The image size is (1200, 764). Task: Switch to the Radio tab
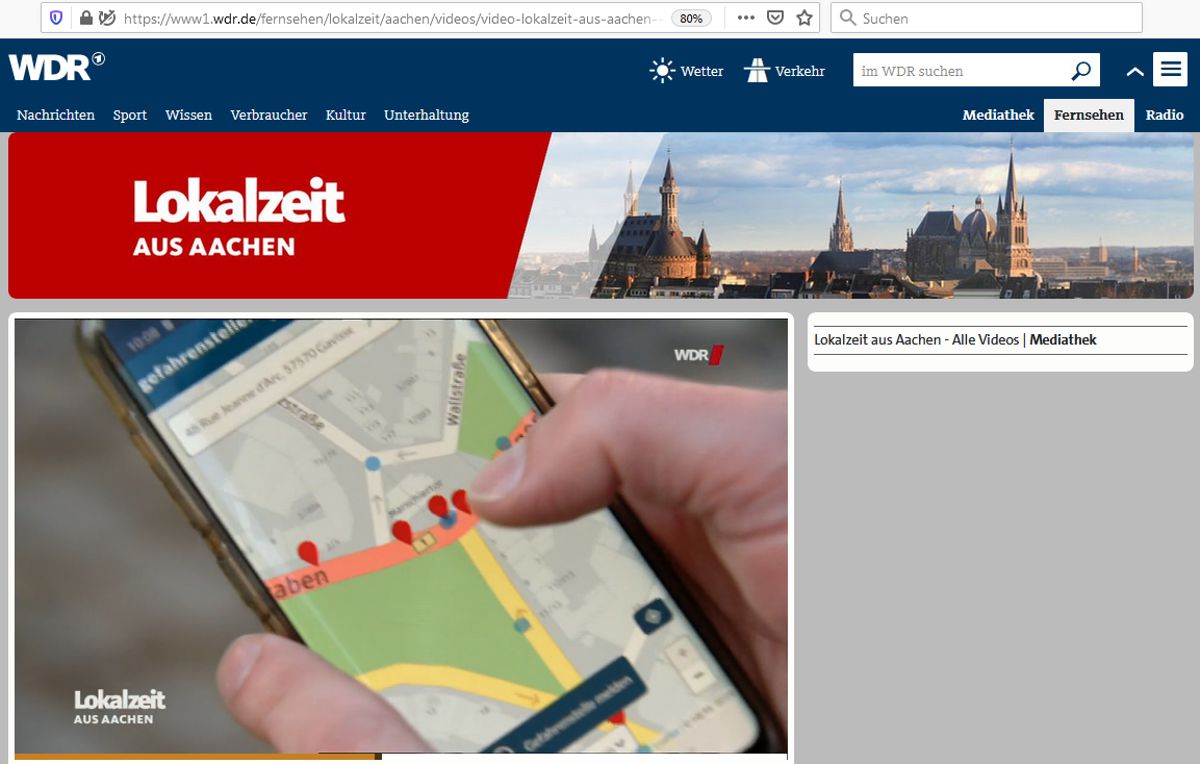pos(1165,115)
